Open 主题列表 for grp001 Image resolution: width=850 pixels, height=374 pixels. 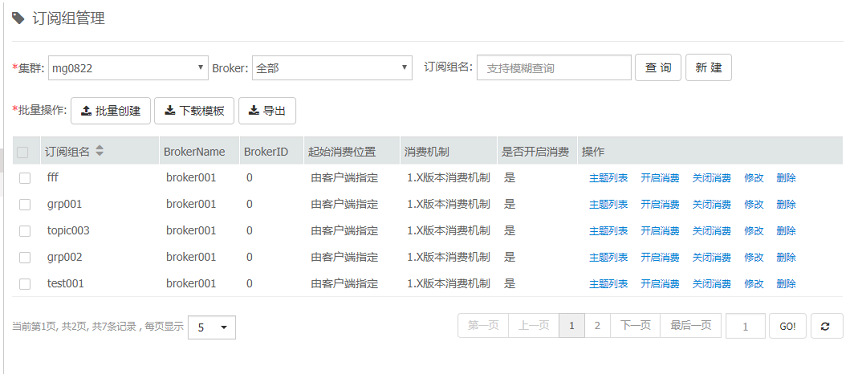pos(608,204)
